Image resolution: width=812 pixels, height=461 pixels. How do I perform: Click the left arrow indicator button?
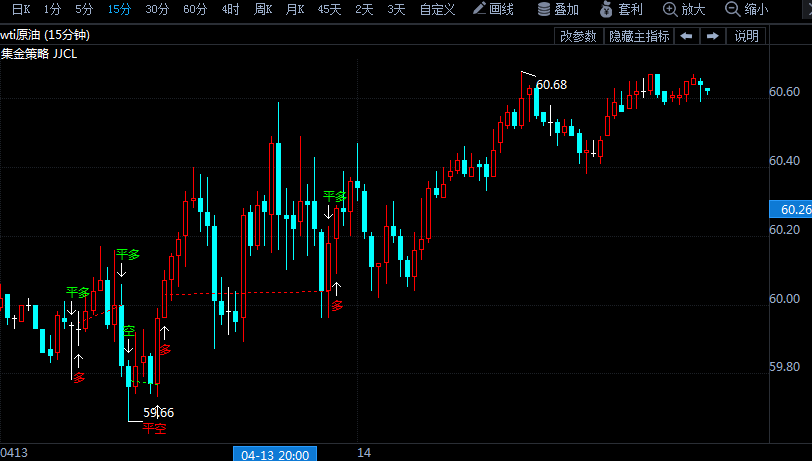(687, 36)
